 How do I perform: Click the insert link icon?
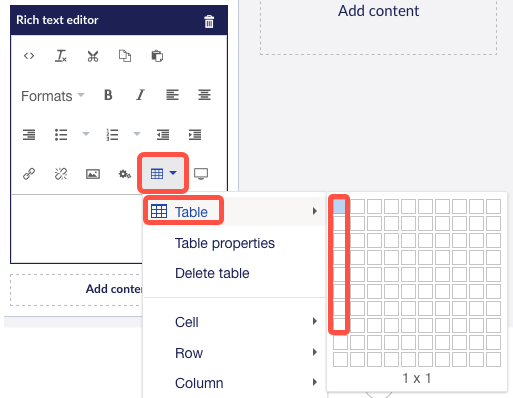29,174
